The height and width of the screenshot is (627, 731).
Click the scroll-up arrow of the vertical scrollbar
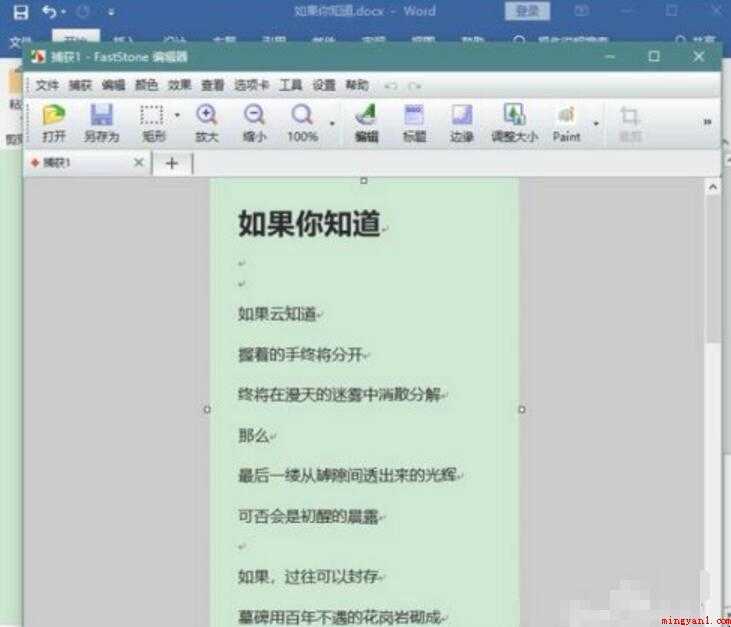[x=713, y=187]
